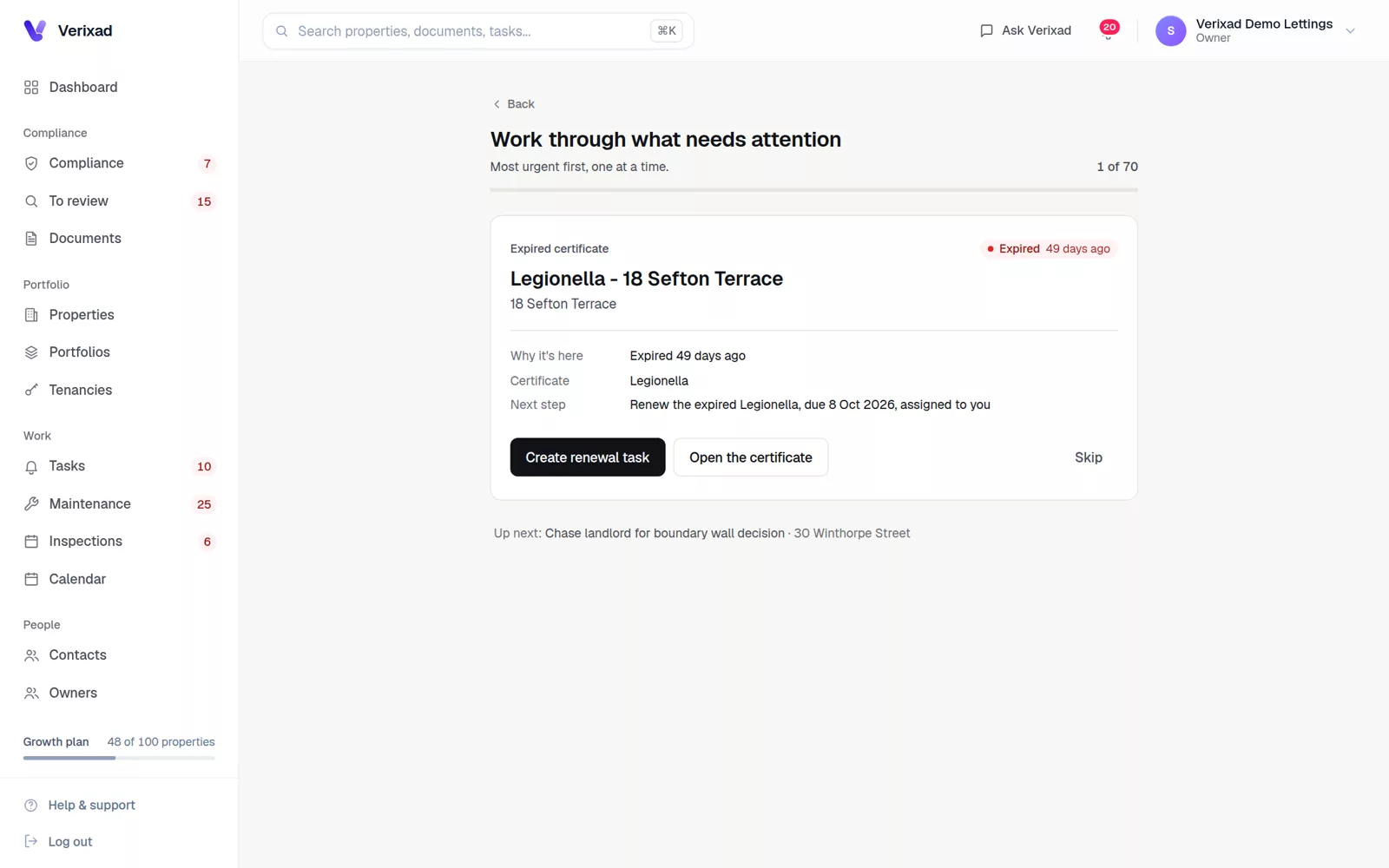Open the To review menu item
This screenshot has width=1389, height=868.
pyautogui.click(x=119, y=201)
